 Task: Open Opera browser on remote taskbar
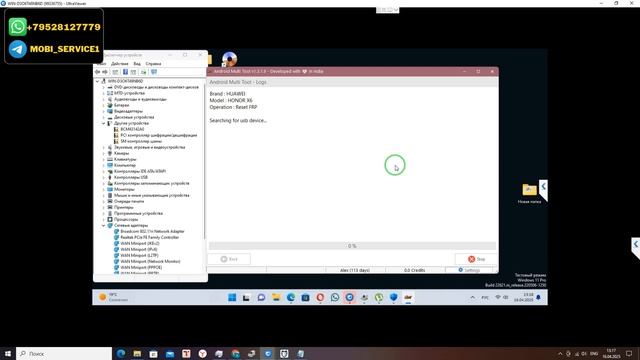(x=320, y=298)
